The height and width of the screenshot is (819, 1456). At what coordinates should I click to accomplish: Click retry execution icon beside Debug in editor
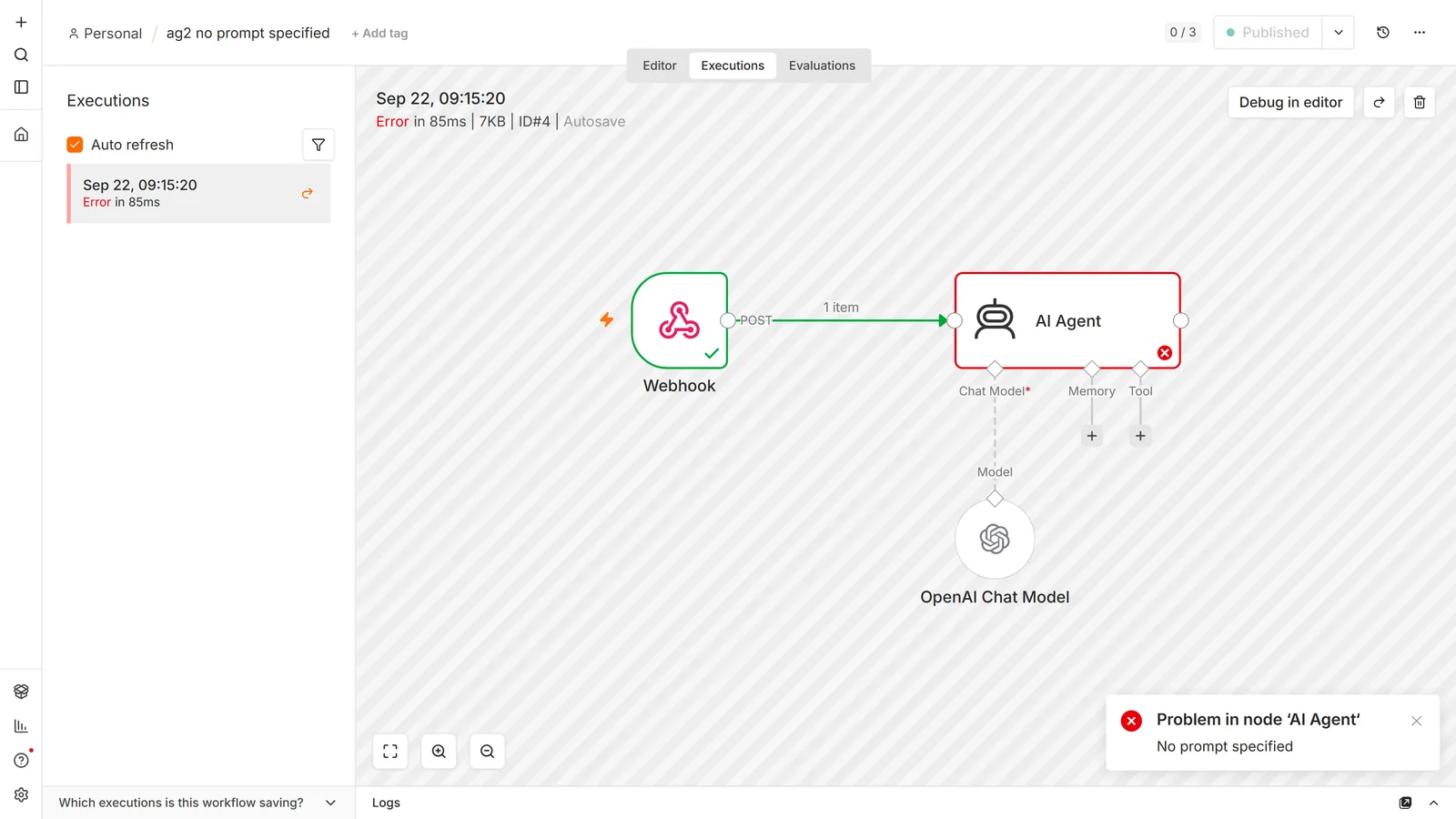point(1379,102)
